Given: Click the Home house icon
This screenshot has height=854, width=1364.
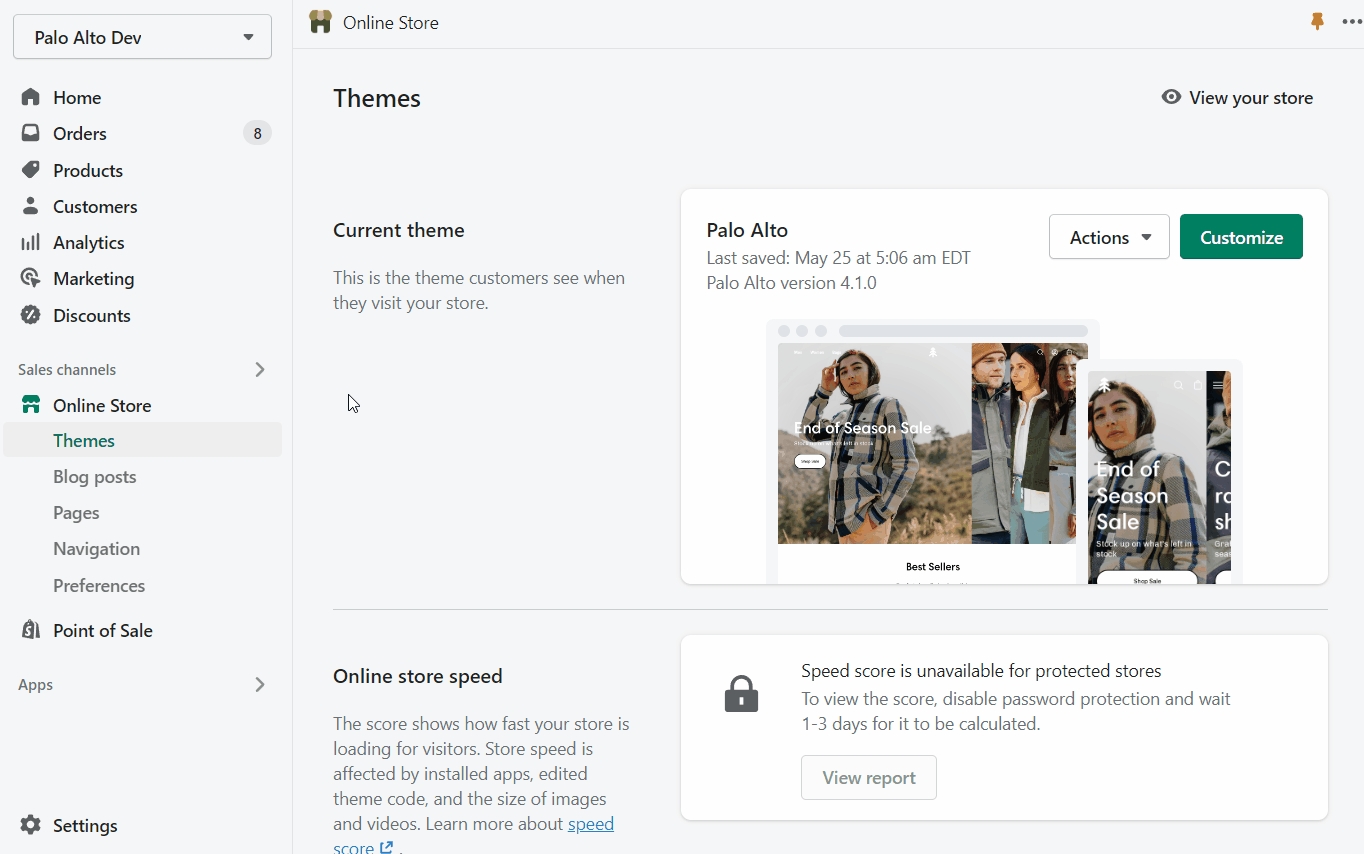Looking at the screenshot, I should [x=31, y=97].
